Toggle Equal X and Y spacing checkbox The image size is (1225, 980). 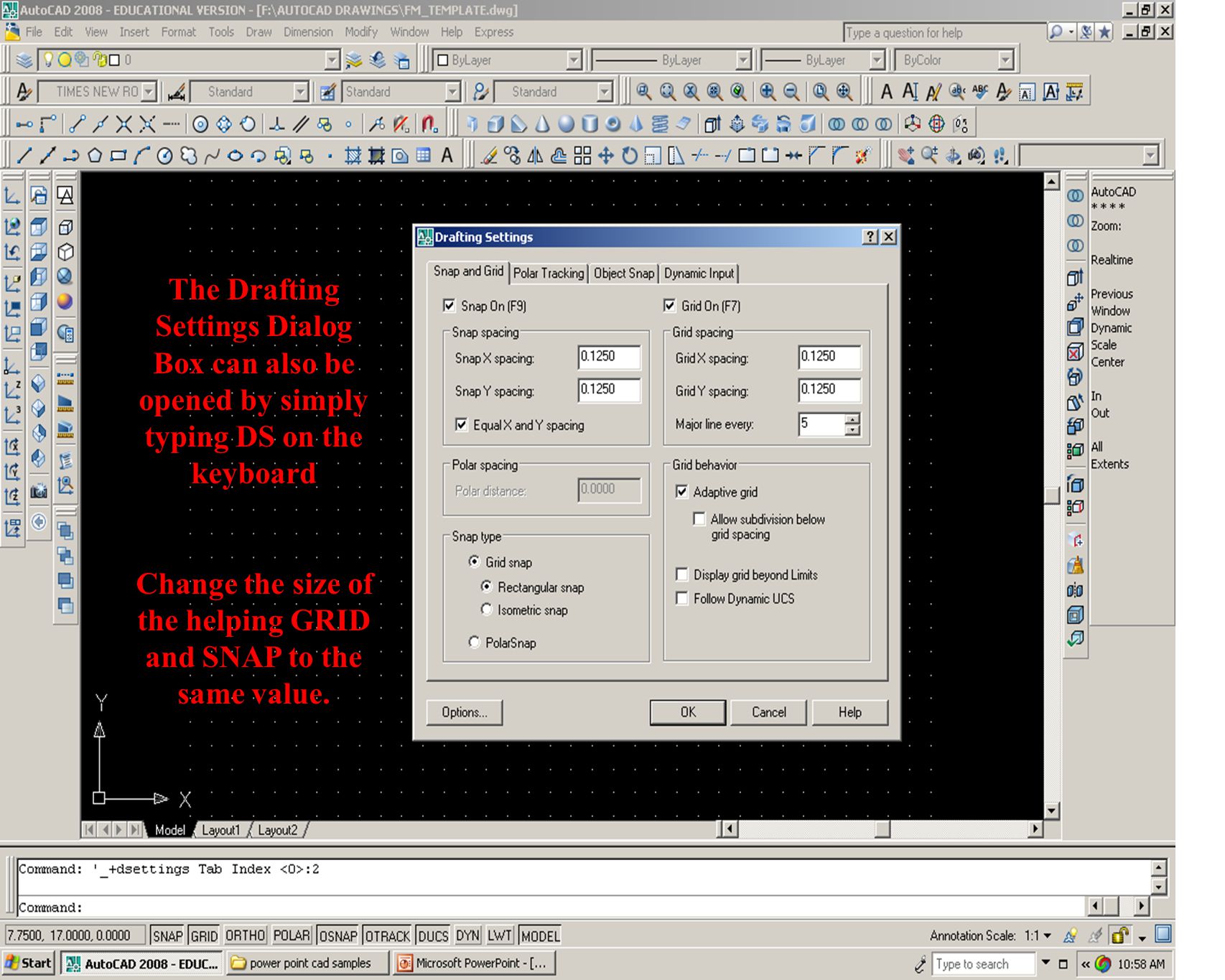click(x=462, y=425)
